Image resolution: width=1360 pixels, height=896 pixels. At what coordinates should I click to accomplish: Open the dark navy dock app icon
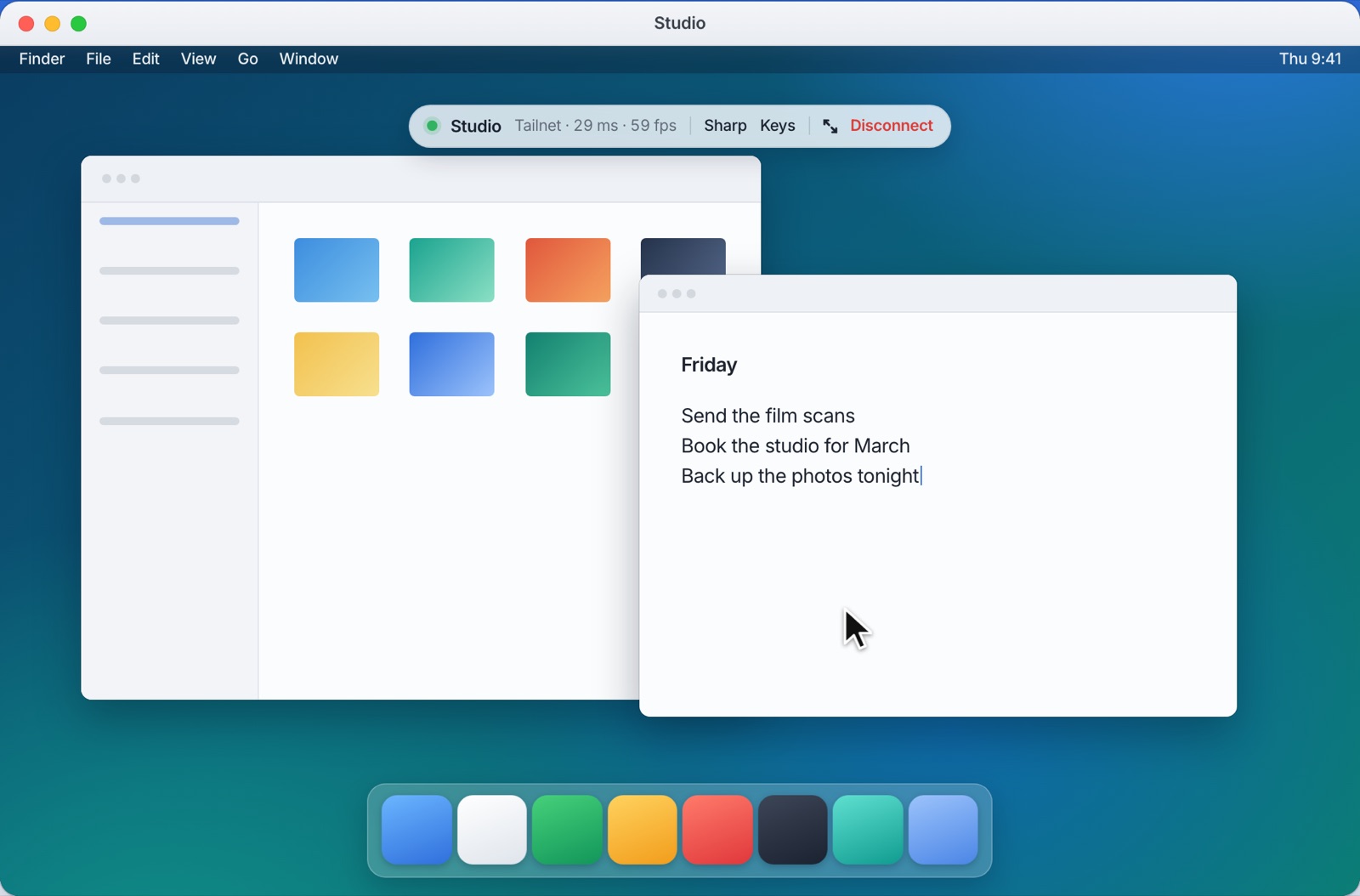point(793,830)
